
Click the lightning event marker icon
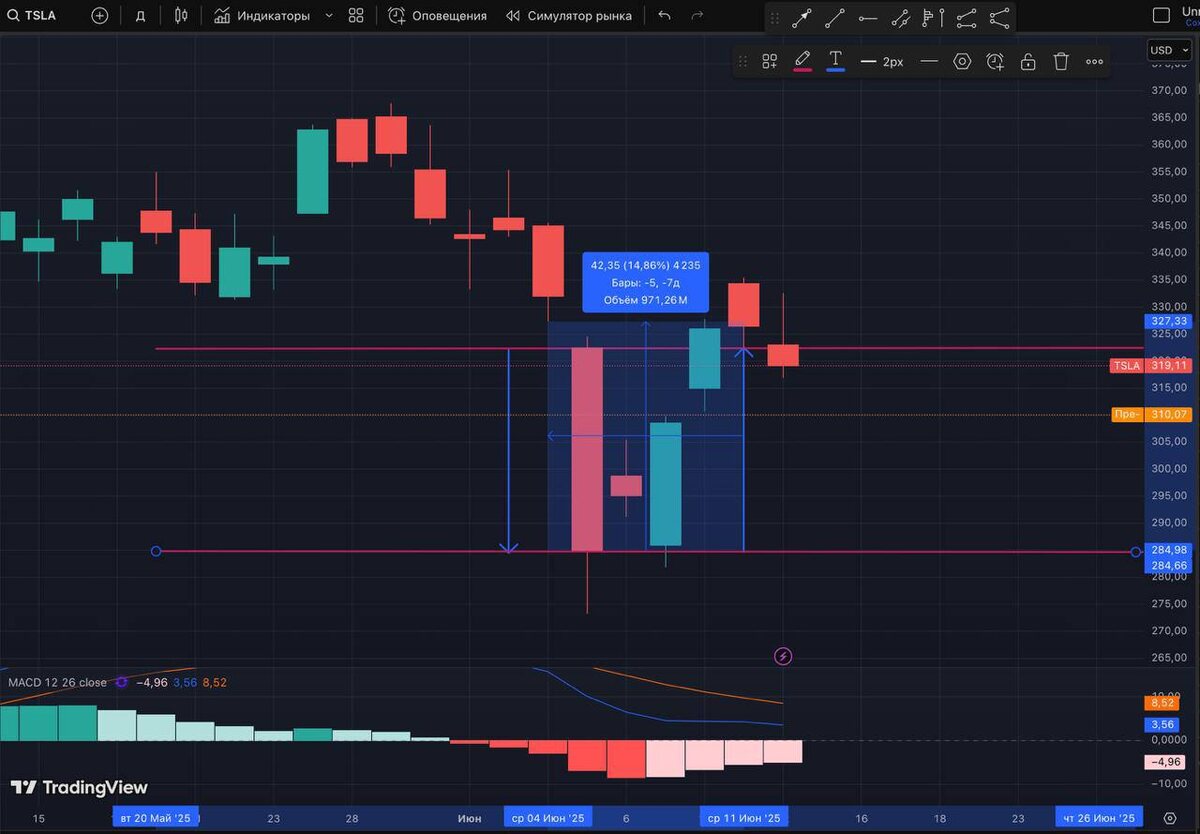click(x=784, y=657)
